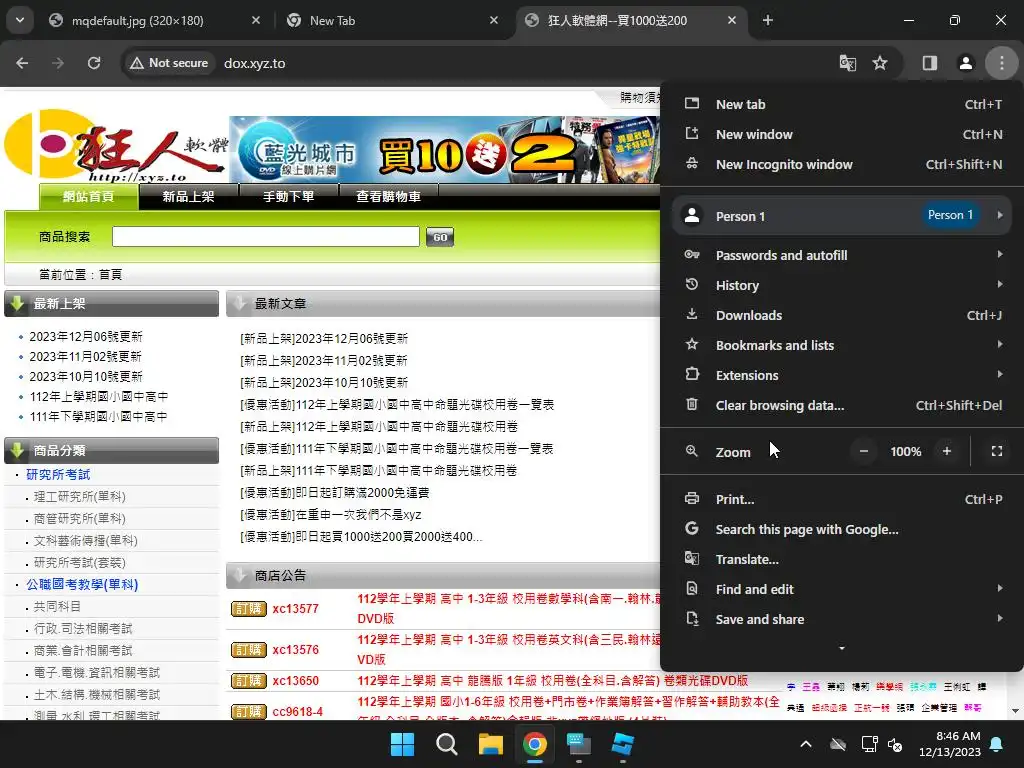Select New window menu entry

click(842, 135)
